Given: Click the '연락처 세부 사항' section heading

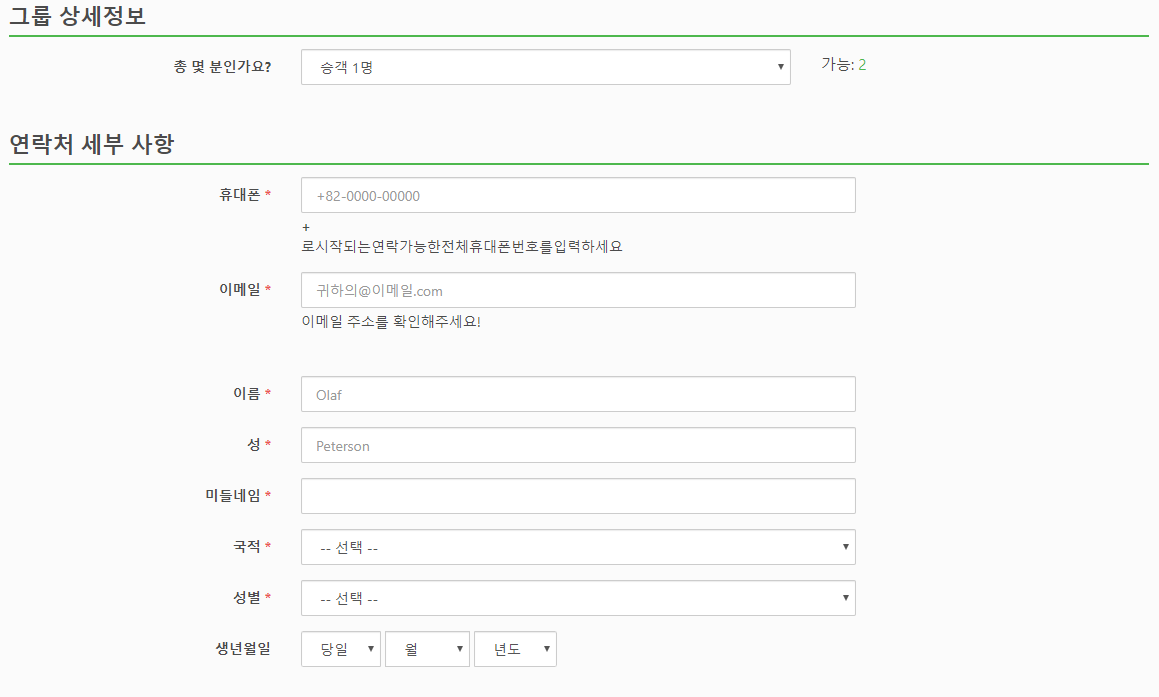Looking at the screenshot, I should [x=92, y=143].
